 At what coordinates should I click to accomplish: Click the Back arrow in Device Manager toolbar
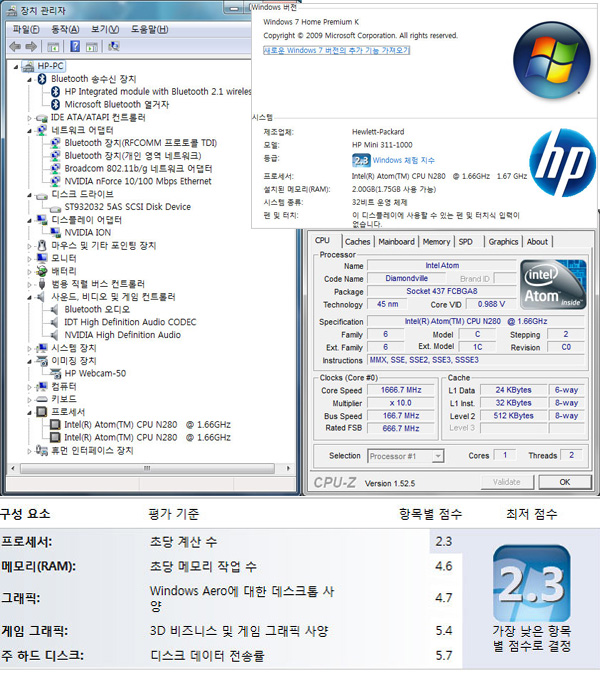(15, 46)
